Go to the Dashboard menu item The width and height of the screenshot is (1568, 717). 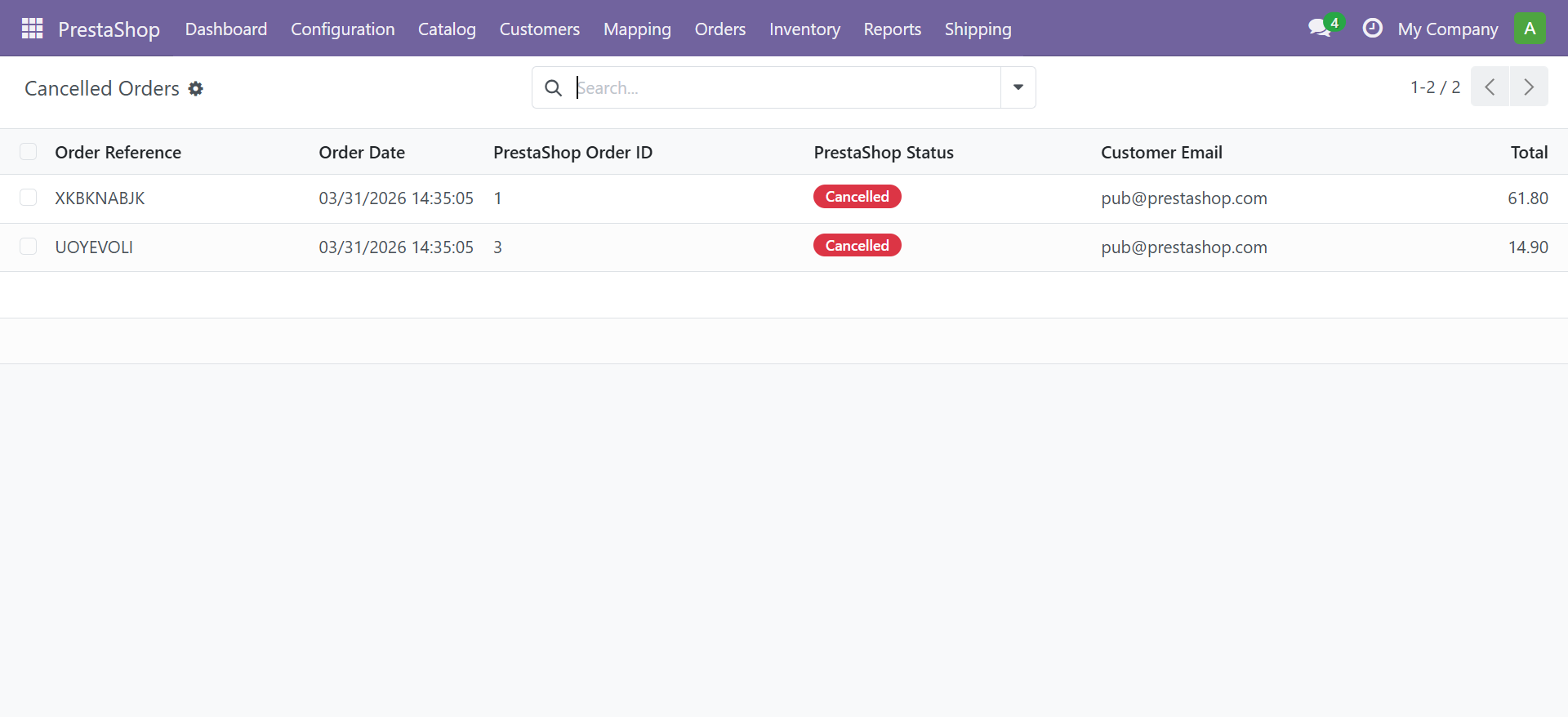(225, 29)
